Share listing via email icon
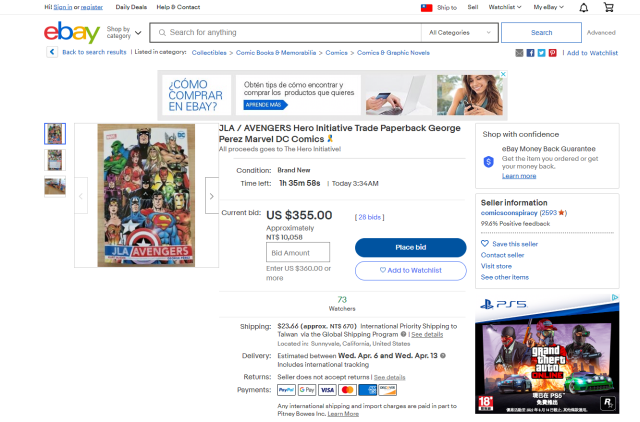The width and height of the screenshot is (640, 422). tap(519, 53)
